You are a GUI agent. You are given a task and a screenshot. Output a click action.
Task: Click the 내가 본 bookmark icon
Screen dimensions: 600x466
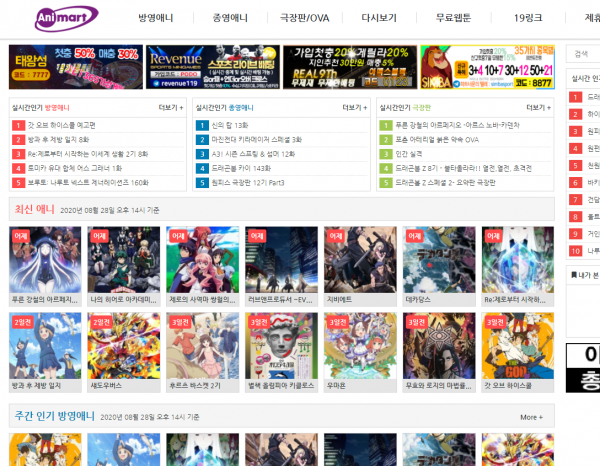[574, 275]
